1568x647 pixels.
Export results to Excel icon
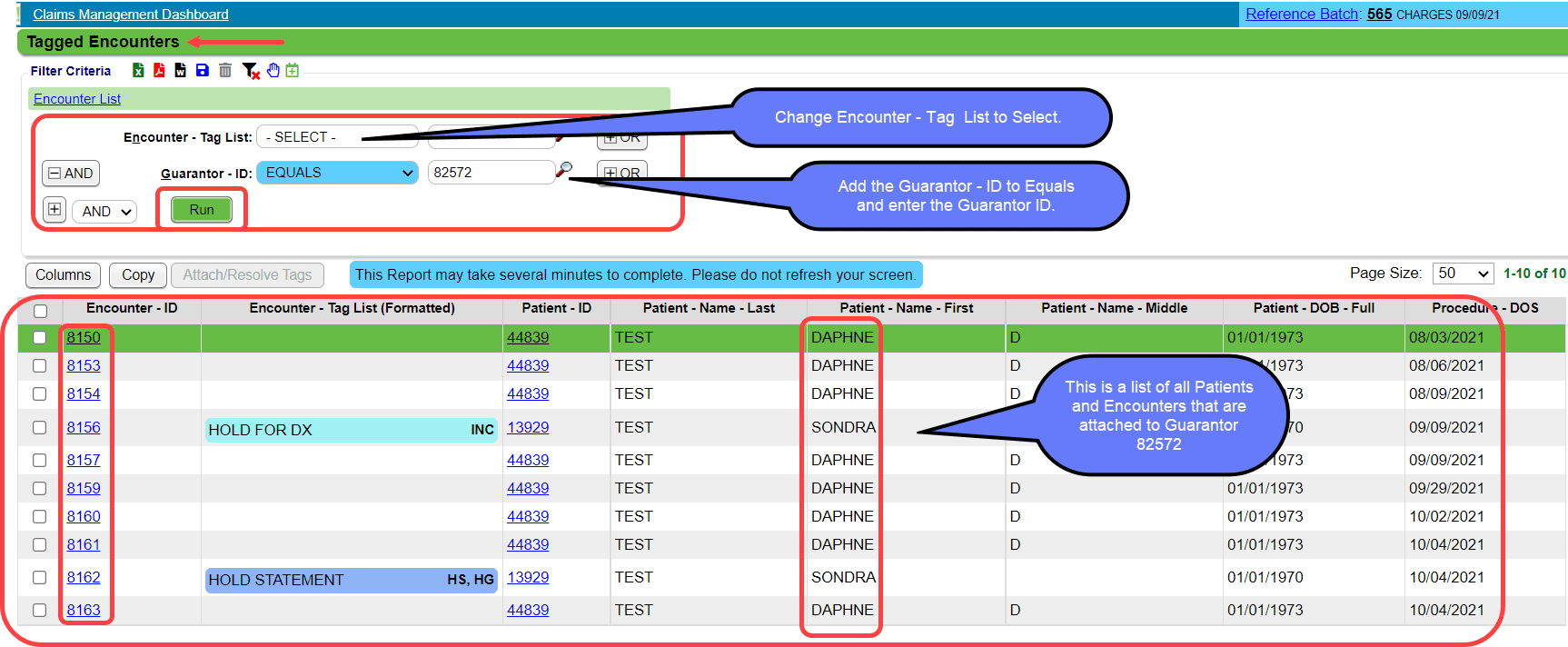(138, 70)
